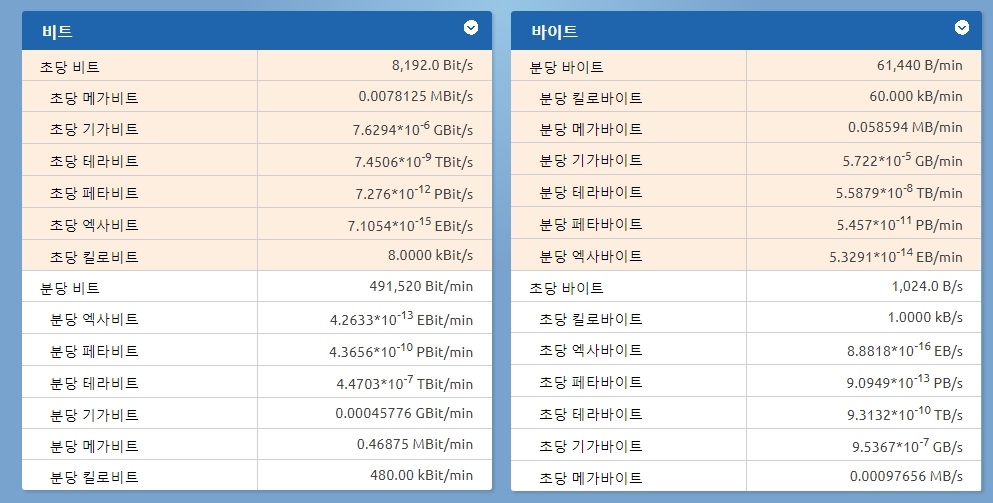
Task: Select the 초당 비트 row label
Action: (70, 67)
